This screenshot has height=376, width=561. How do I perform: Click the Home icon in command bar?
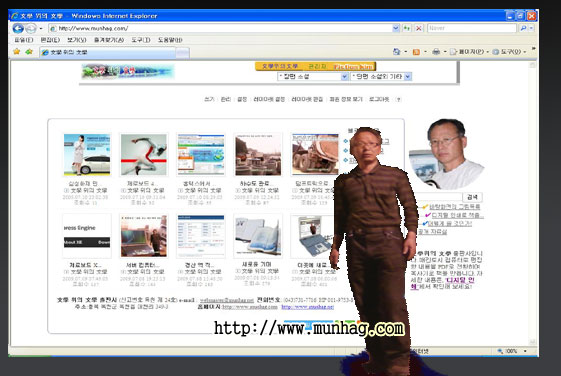[396, 52]
